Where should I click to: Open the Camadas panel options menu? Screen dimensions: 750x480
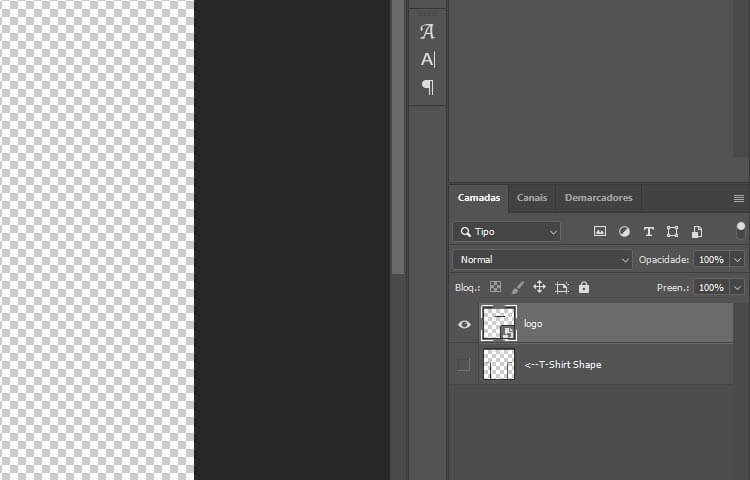(x=739, y=198)
